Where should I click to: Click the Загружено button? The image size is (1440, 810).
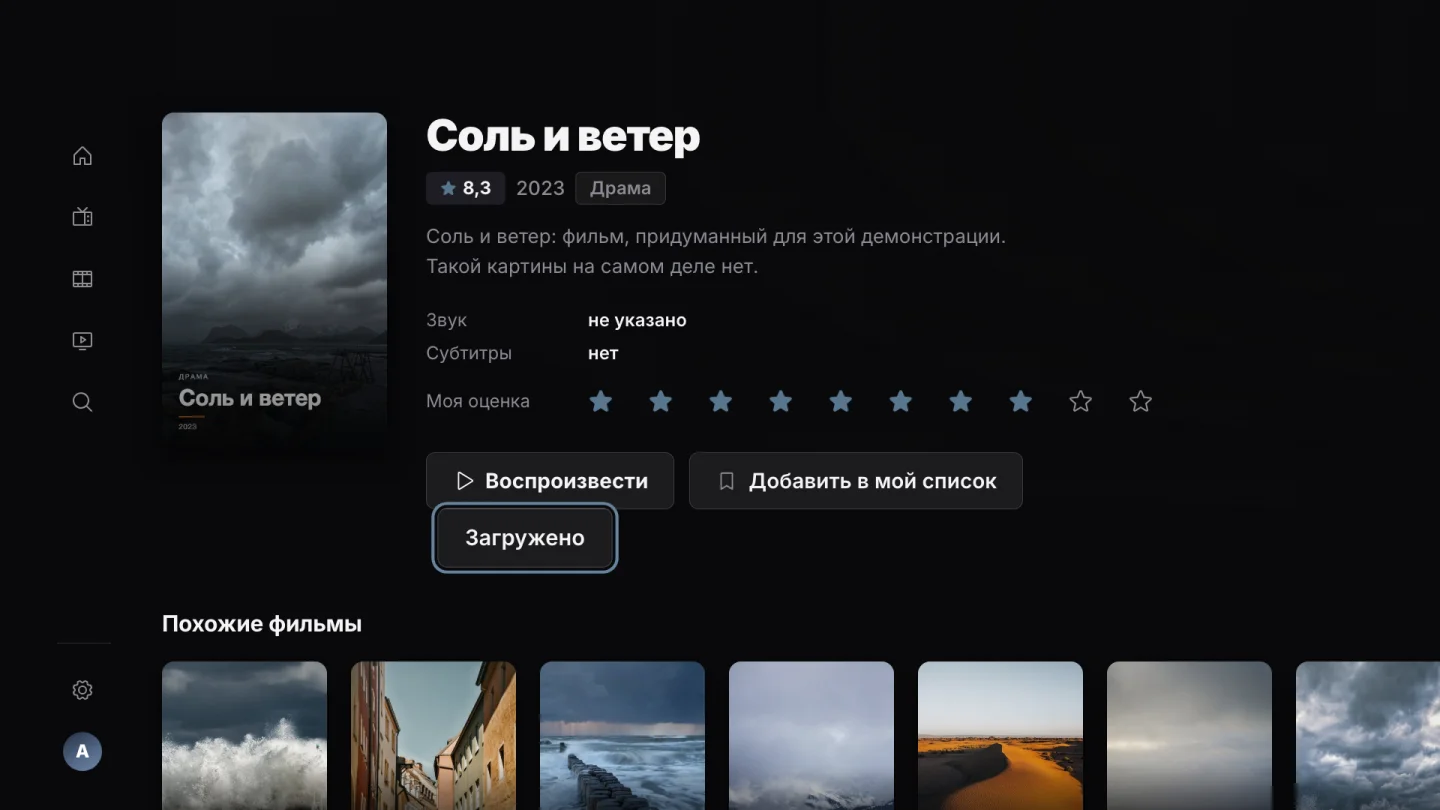(x=525, y=538)
